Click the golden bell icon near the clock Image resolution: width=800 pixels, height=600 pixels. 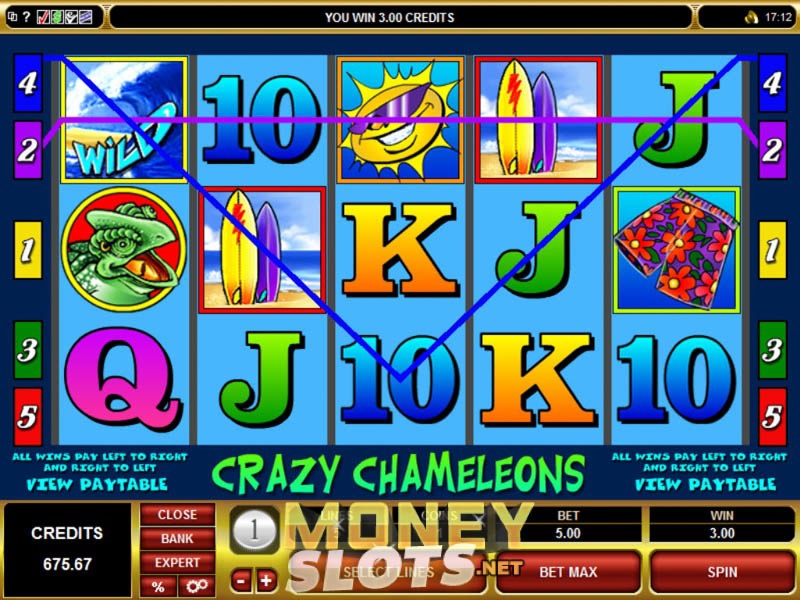[x=751, y=18]
